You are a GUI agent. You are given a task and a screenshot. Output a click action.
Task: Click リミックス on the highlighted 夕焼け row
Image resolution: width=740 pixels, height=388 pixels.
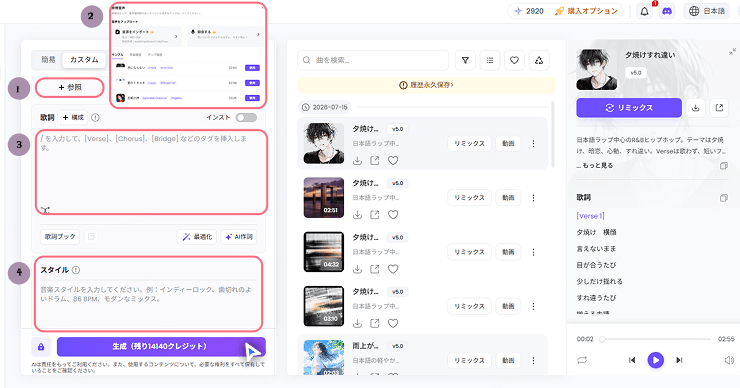pos(469,143)
